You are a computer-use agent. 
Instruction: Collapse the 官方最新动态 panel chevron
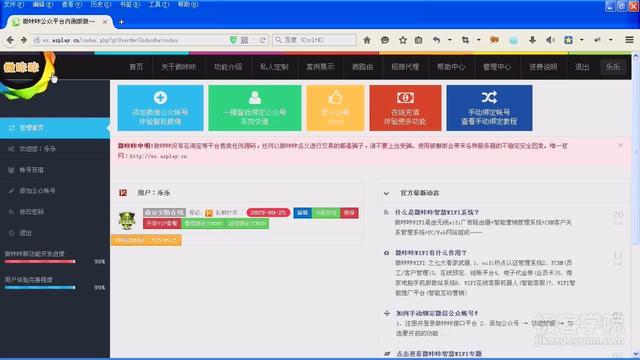(386, 193)
